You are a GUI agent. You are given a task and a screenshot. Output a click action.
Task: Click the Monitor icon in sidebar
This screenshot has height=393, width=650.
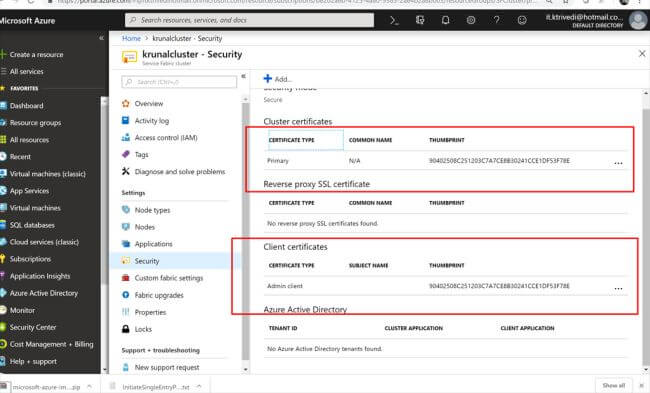point(3,310)
